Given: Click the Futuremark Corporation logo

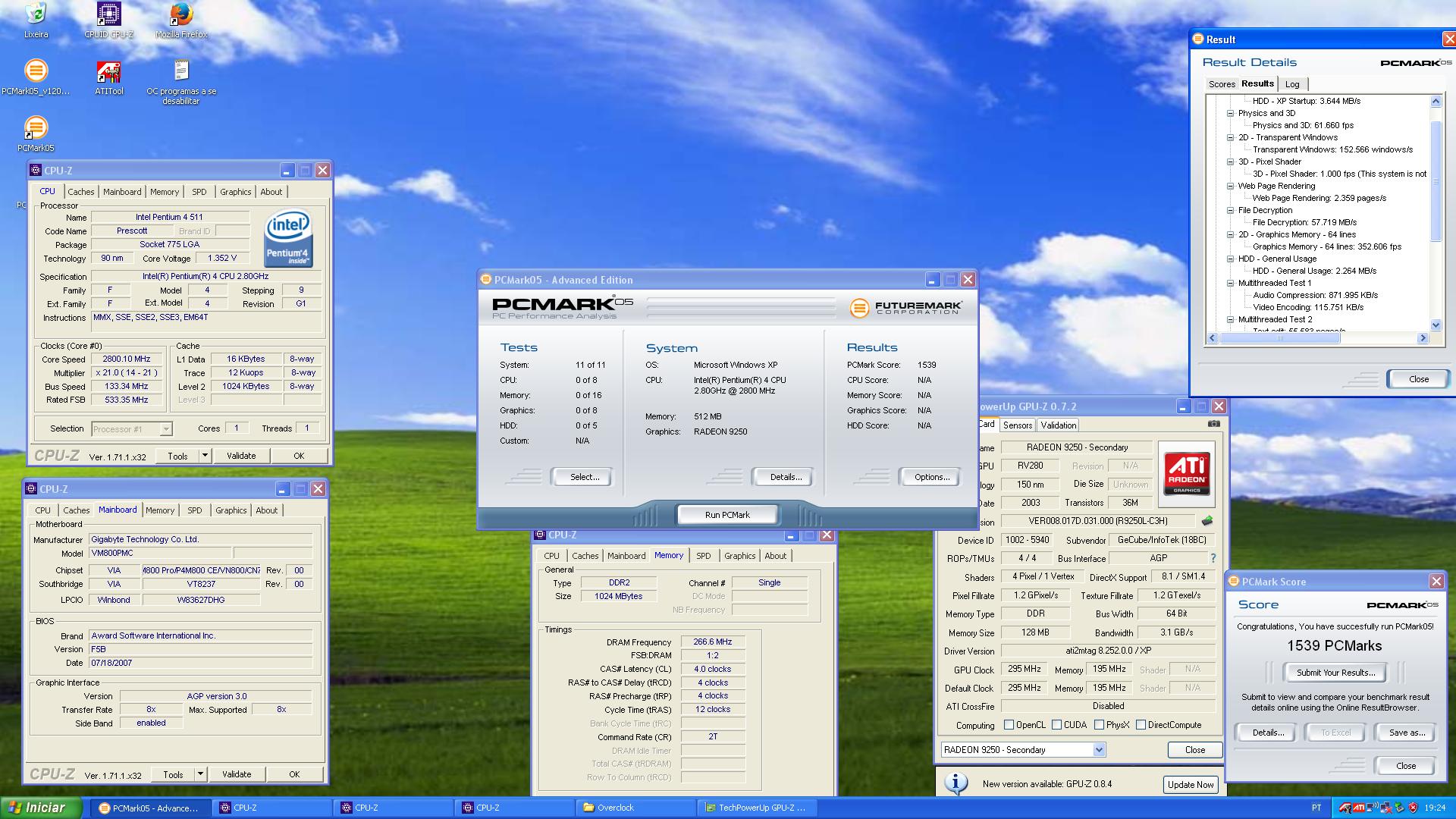Looking at the screenshot, I should click(905, 307).
